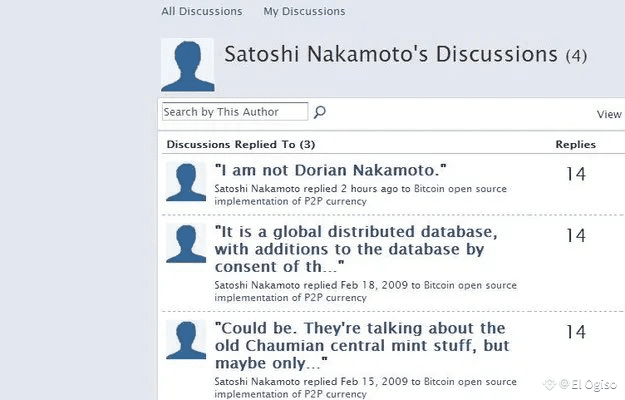
Task: Click reply count 14 for Dorian Nakamoto post
Action: pos(575,175)
